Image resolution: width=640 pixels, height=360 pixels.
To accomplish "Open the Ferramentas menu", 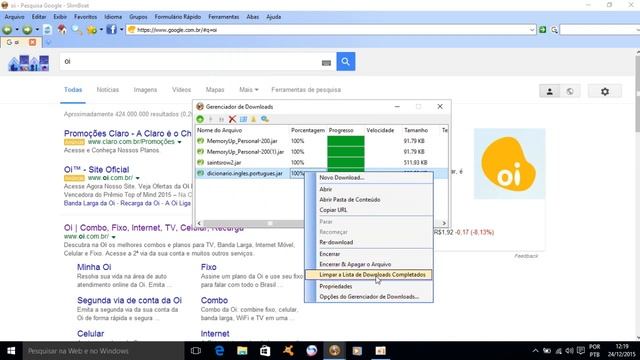I will point(223,17).
